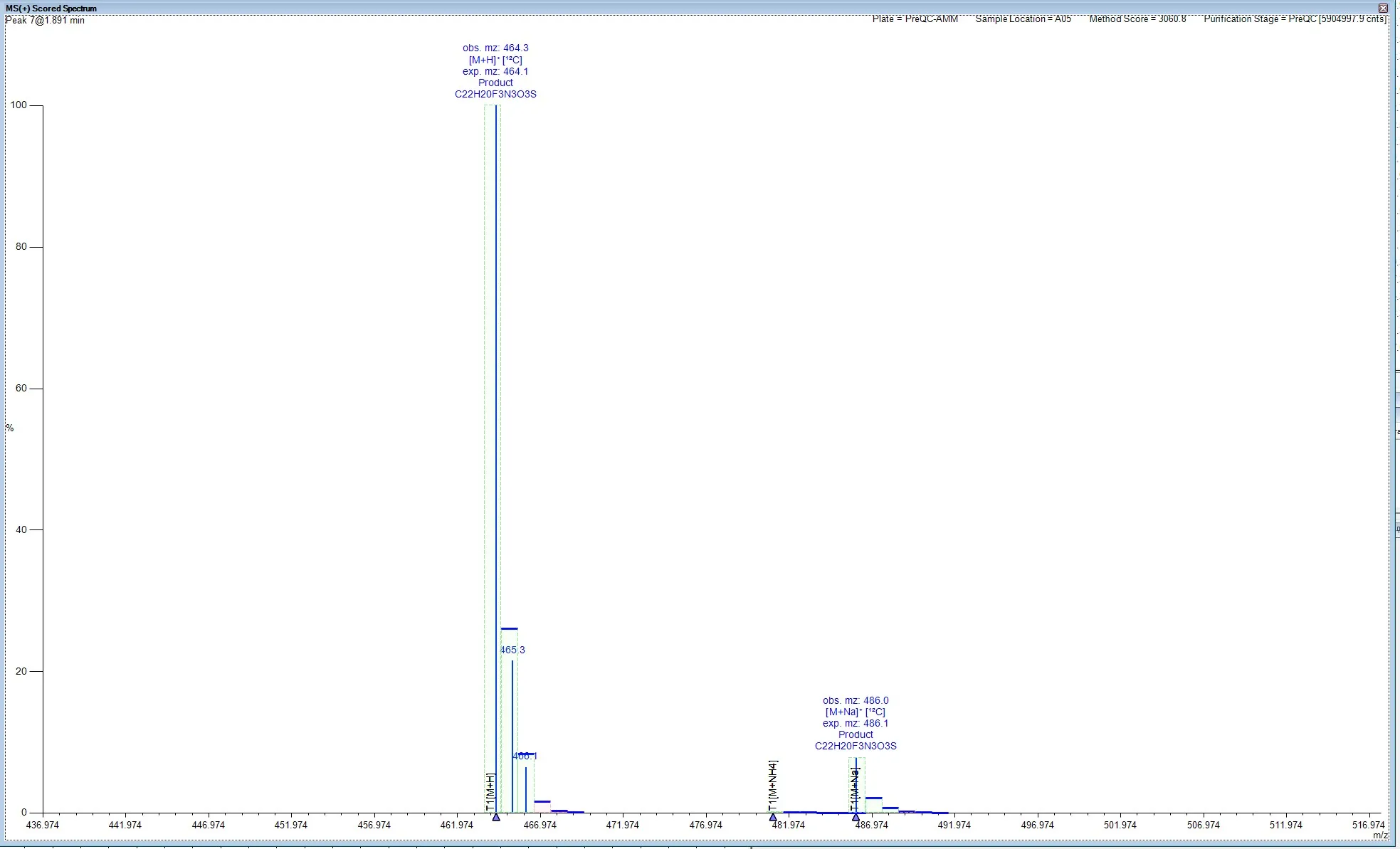Click formula C22H20F3N3O3S above the 464.3 peak
1400x849 pixels.
(495, 94)
